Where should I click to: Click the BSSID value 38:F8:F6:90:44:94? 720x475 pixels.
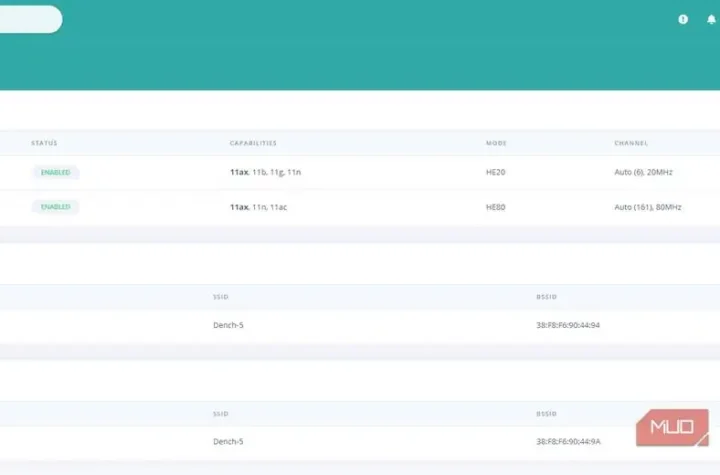(568, 325)
